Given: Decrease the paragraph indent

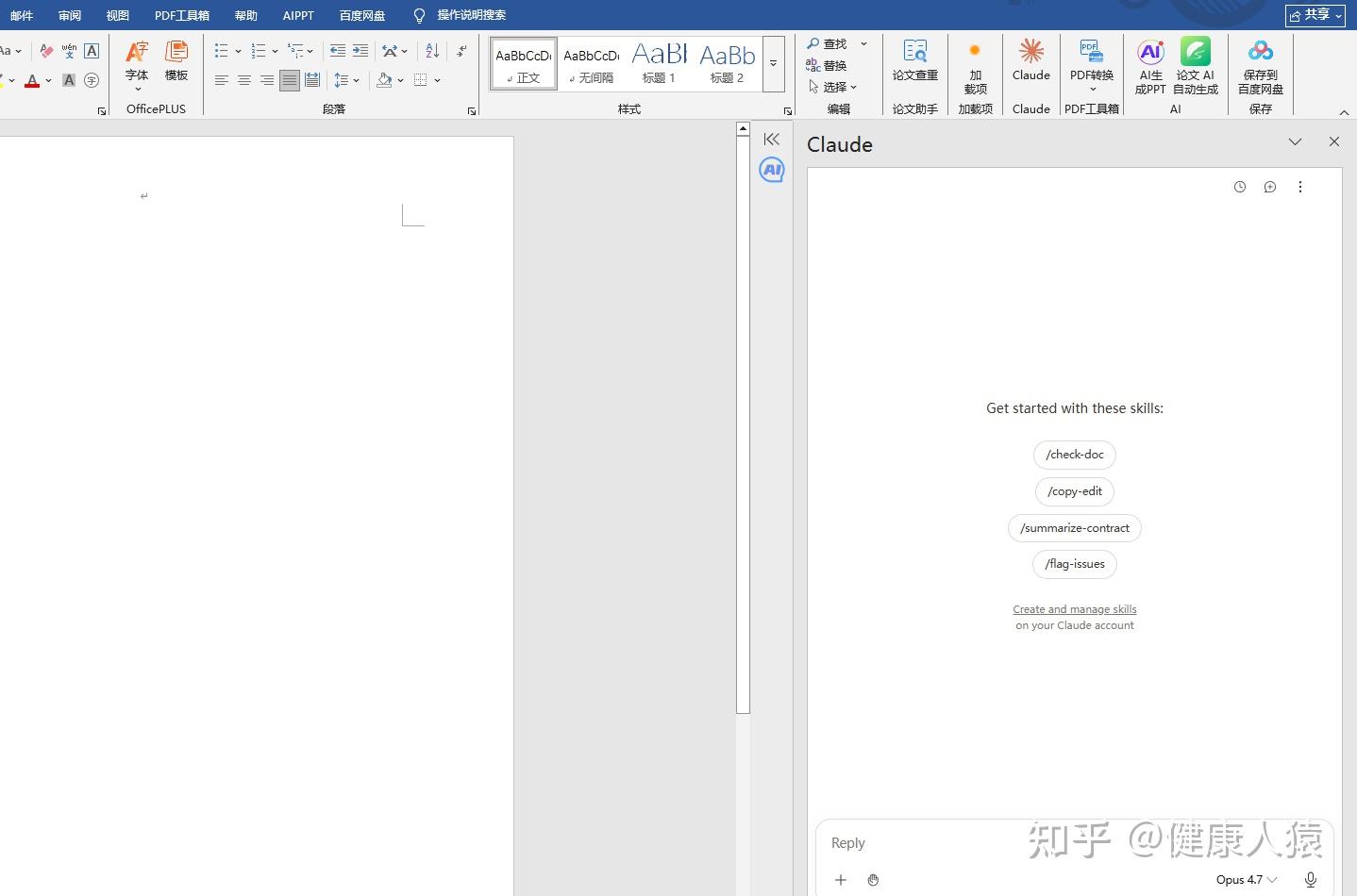Looking at the screenshot, I should click(x=337, y=51).
